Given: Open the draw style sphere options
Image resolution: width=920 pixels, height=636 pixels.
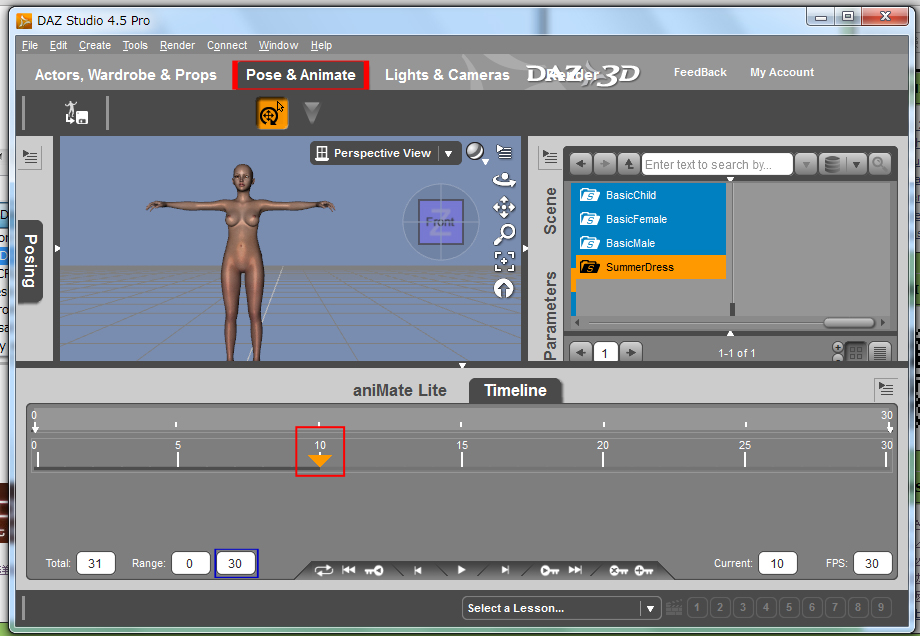Looking at the screenshot, I should pos(476,152).
